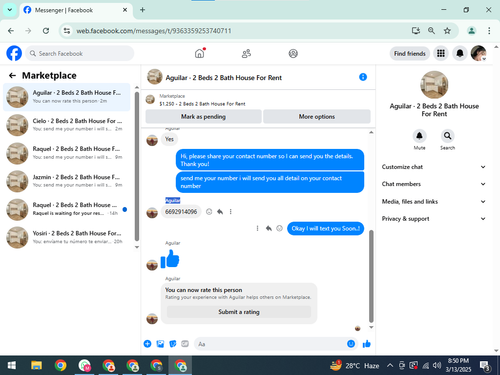Bookmark this page with the star icon
The image size is (500, 375).
[447, 31]
